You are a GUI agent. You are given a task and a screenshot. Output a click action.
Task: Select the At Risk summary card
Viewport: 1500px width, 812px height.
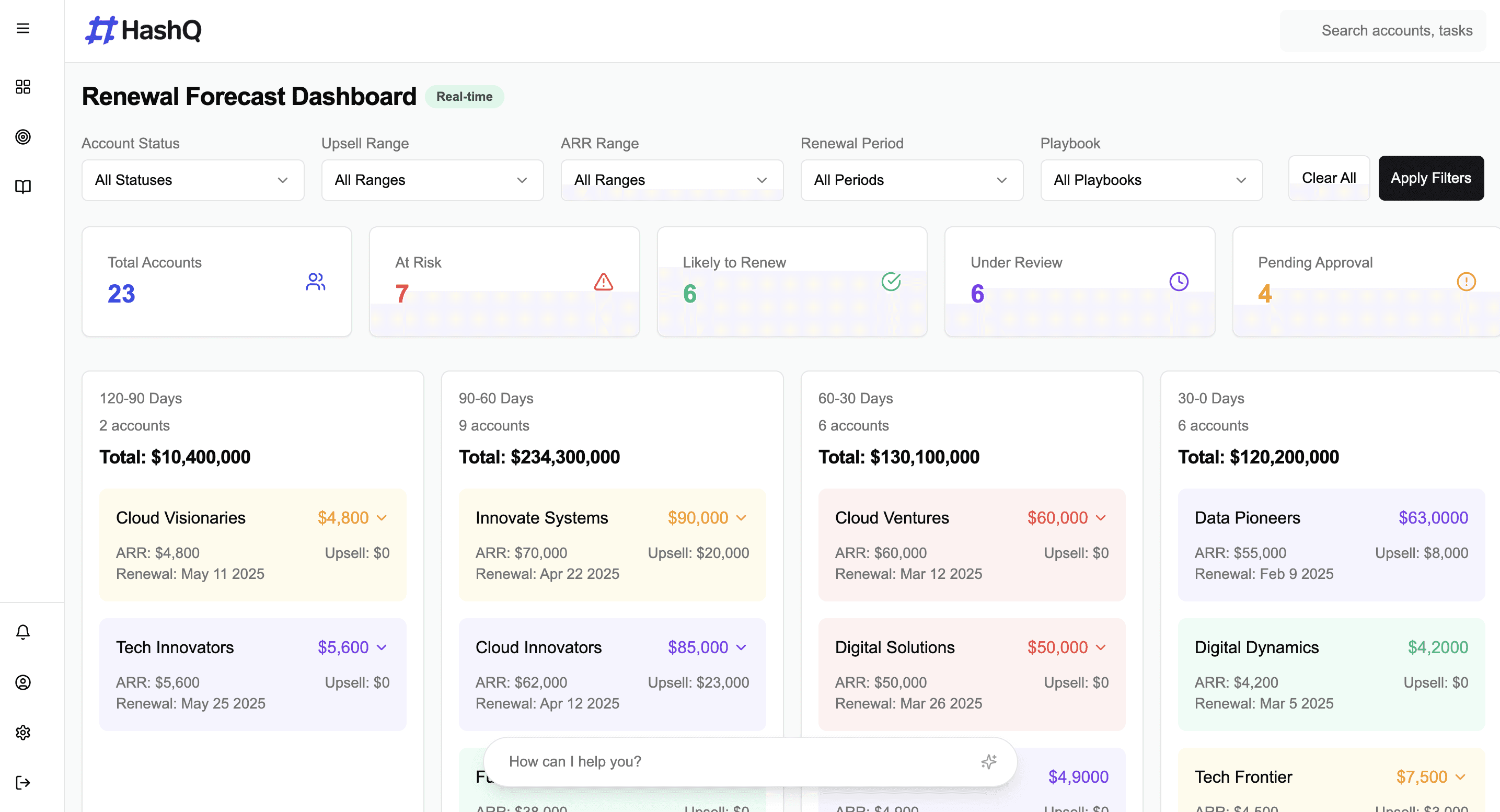tap(504, 282)
